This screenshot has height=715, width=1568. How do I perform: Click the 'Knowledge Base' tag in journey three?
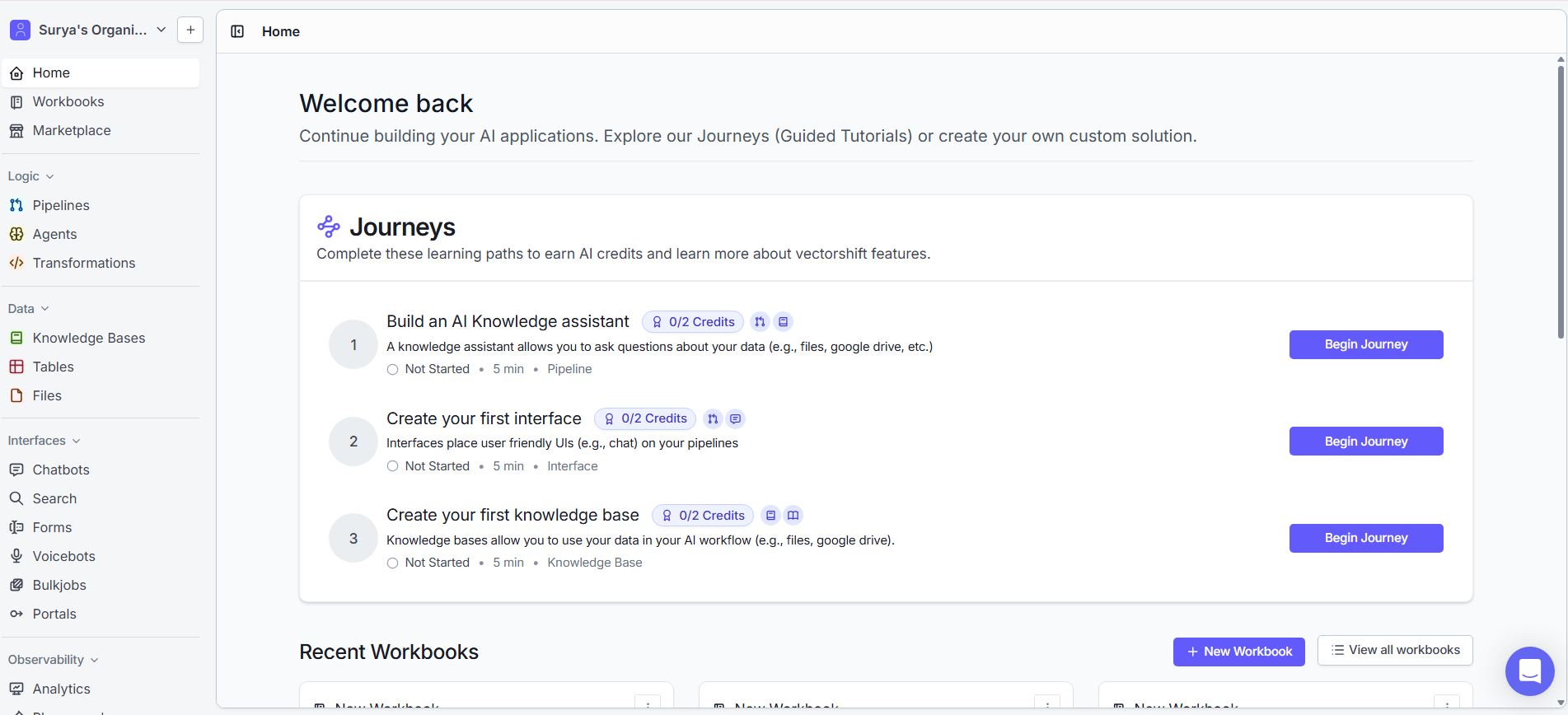595,563
